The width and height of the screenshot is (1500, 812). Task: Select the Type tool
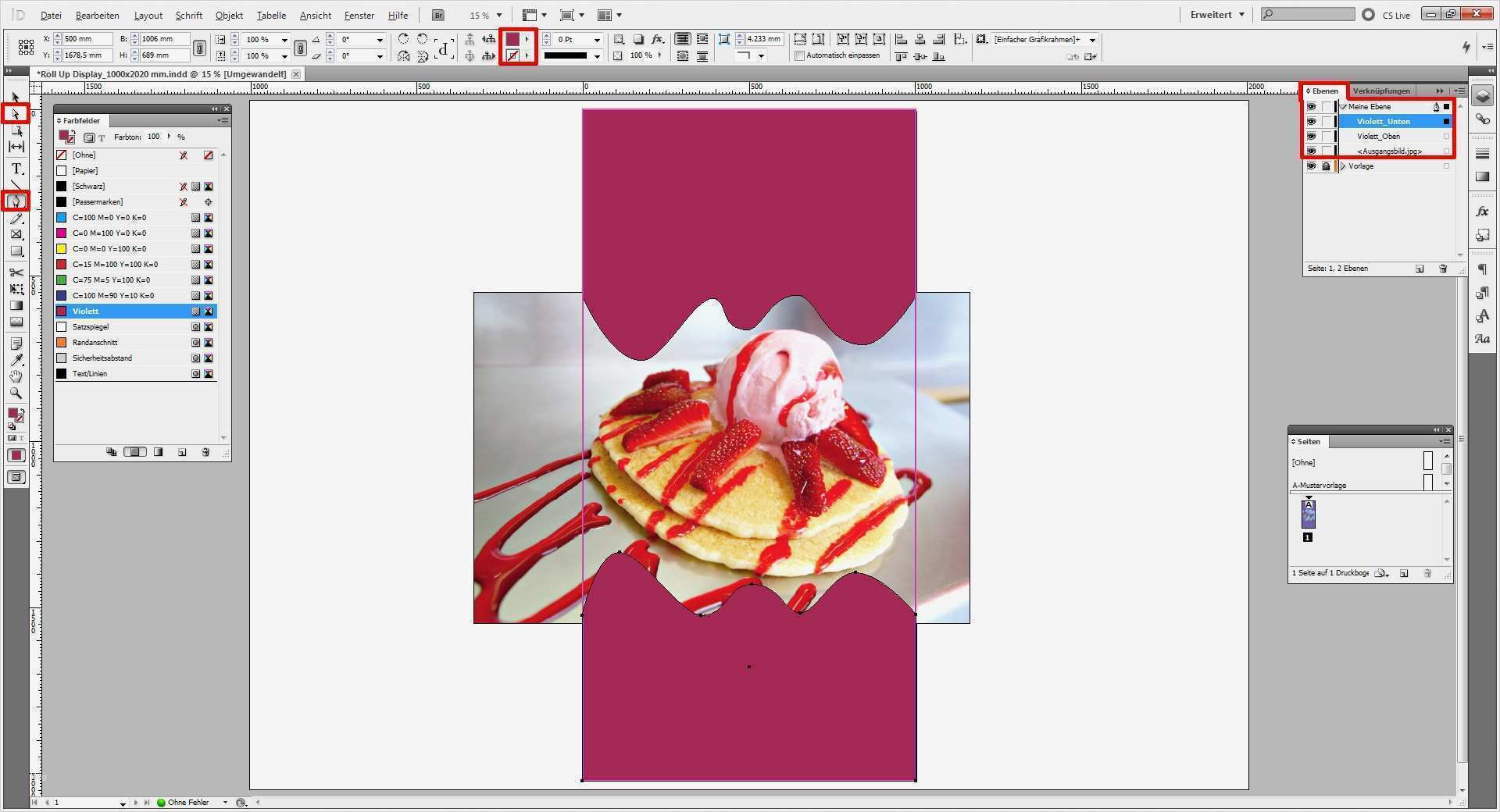tap(16, 169)
